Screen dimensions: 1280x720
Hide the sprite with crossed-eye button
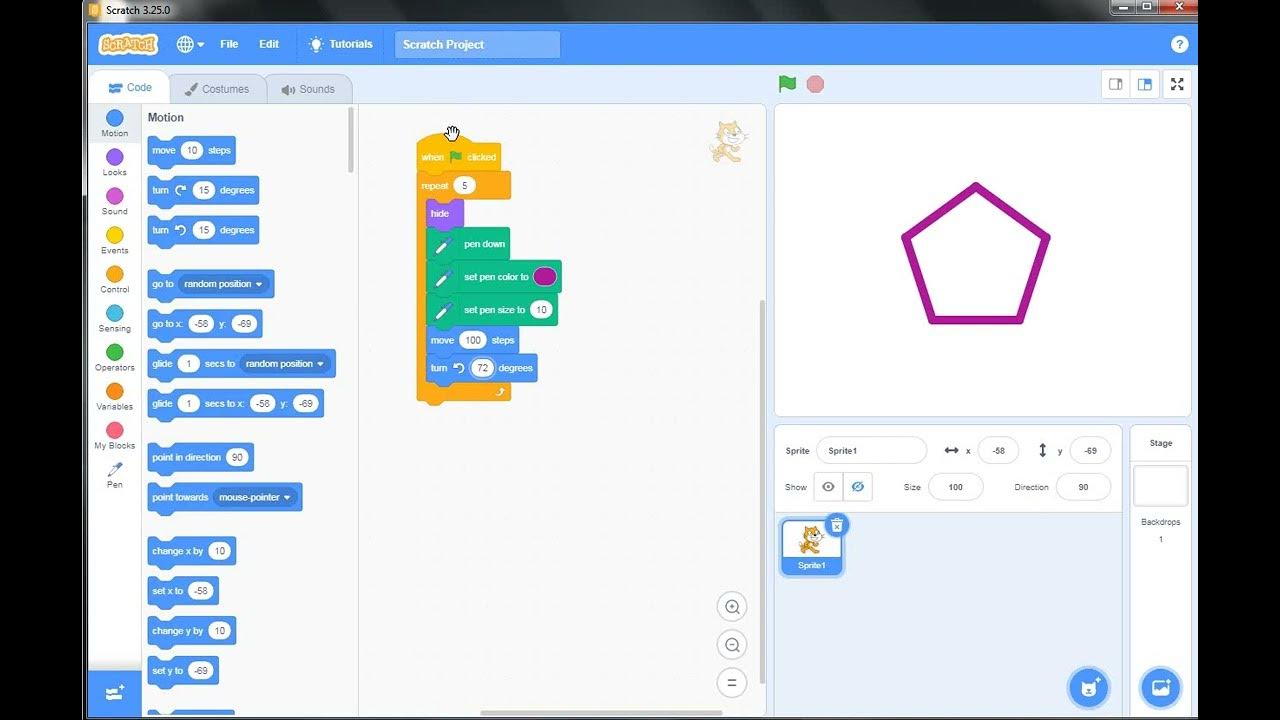click(857, 487)
